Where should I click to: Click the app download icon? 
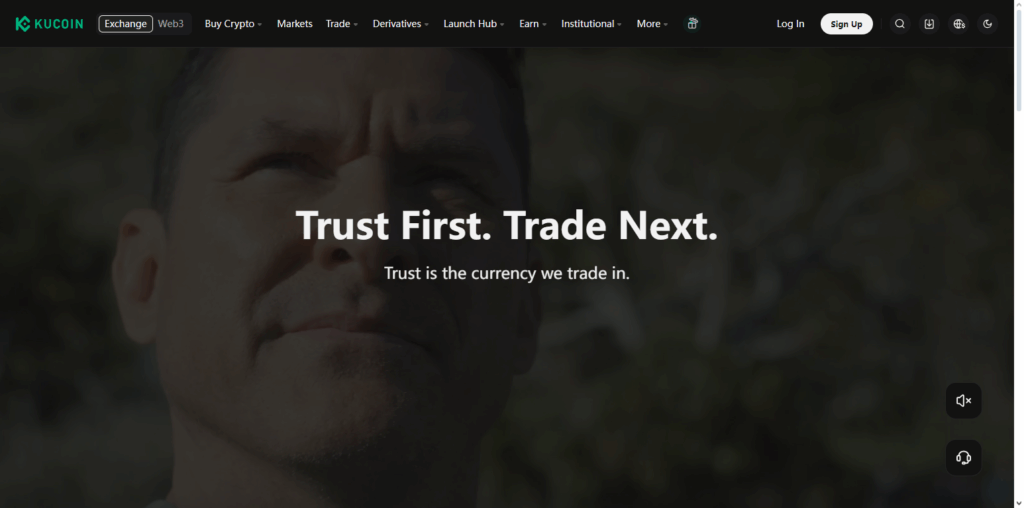[929, 24]
